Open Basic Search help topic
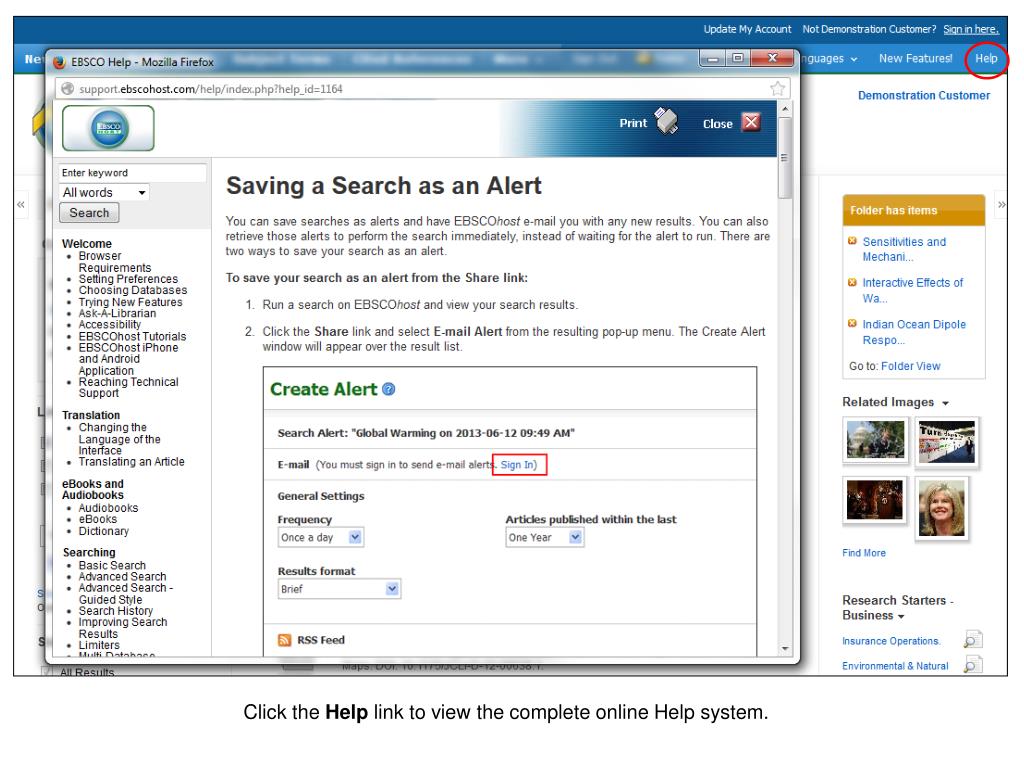Screen dimensions: 1024x768 coord(112,565)
